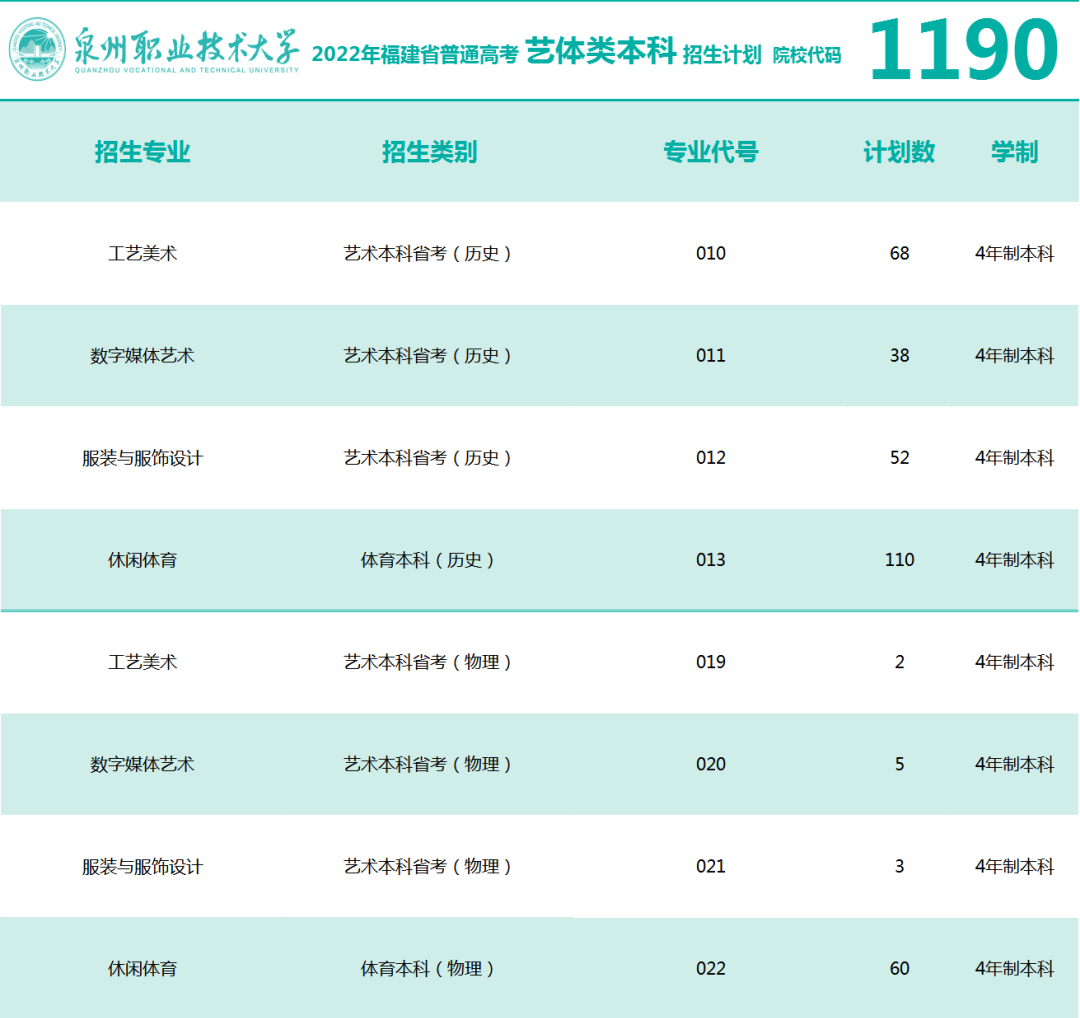1080x1018 pixels.
Task: Click the plan number 110
Action: point(900,560)
